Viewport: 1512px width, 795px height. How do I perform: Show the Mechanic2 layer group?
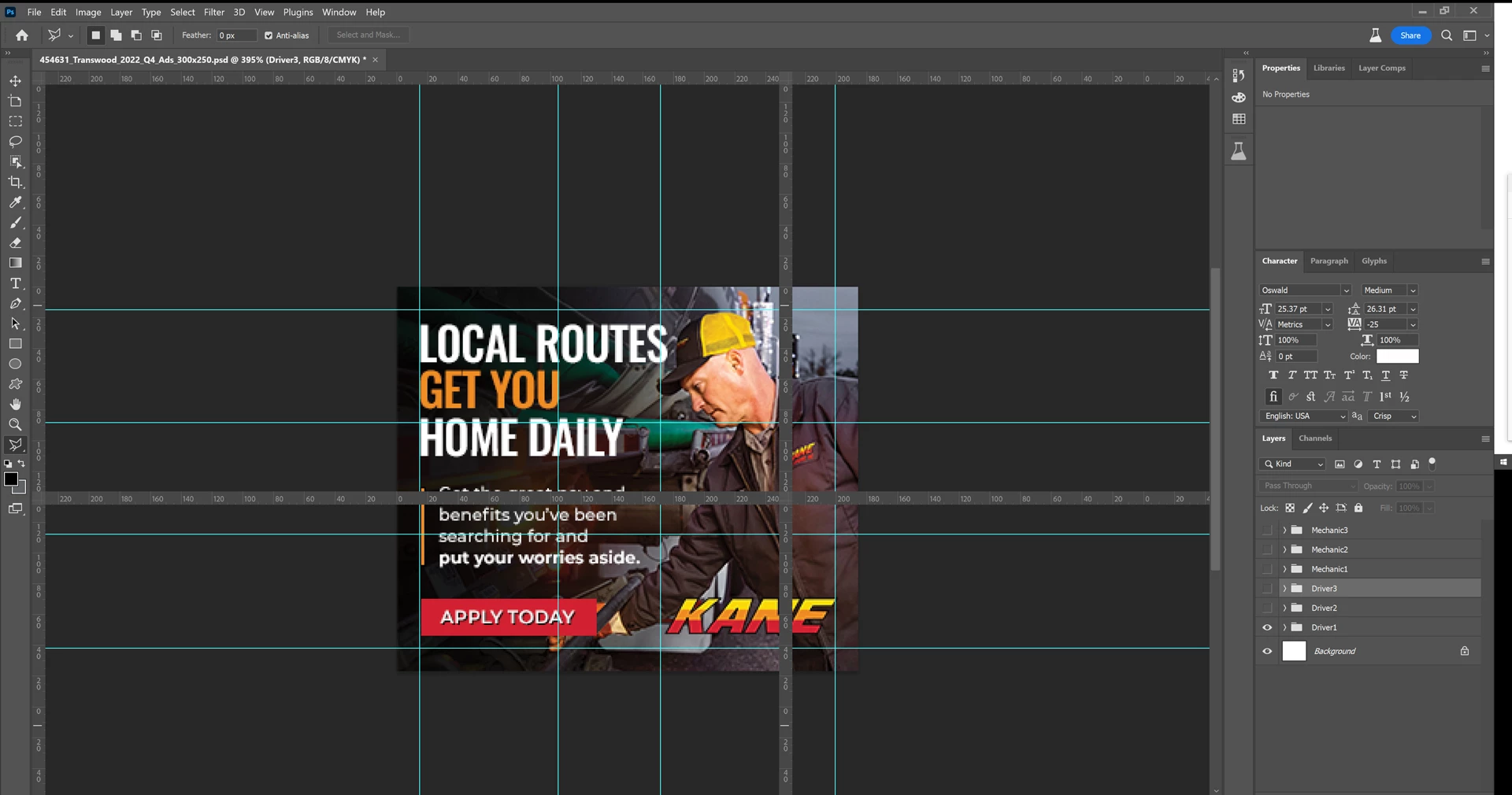[x=1267, y=549]
